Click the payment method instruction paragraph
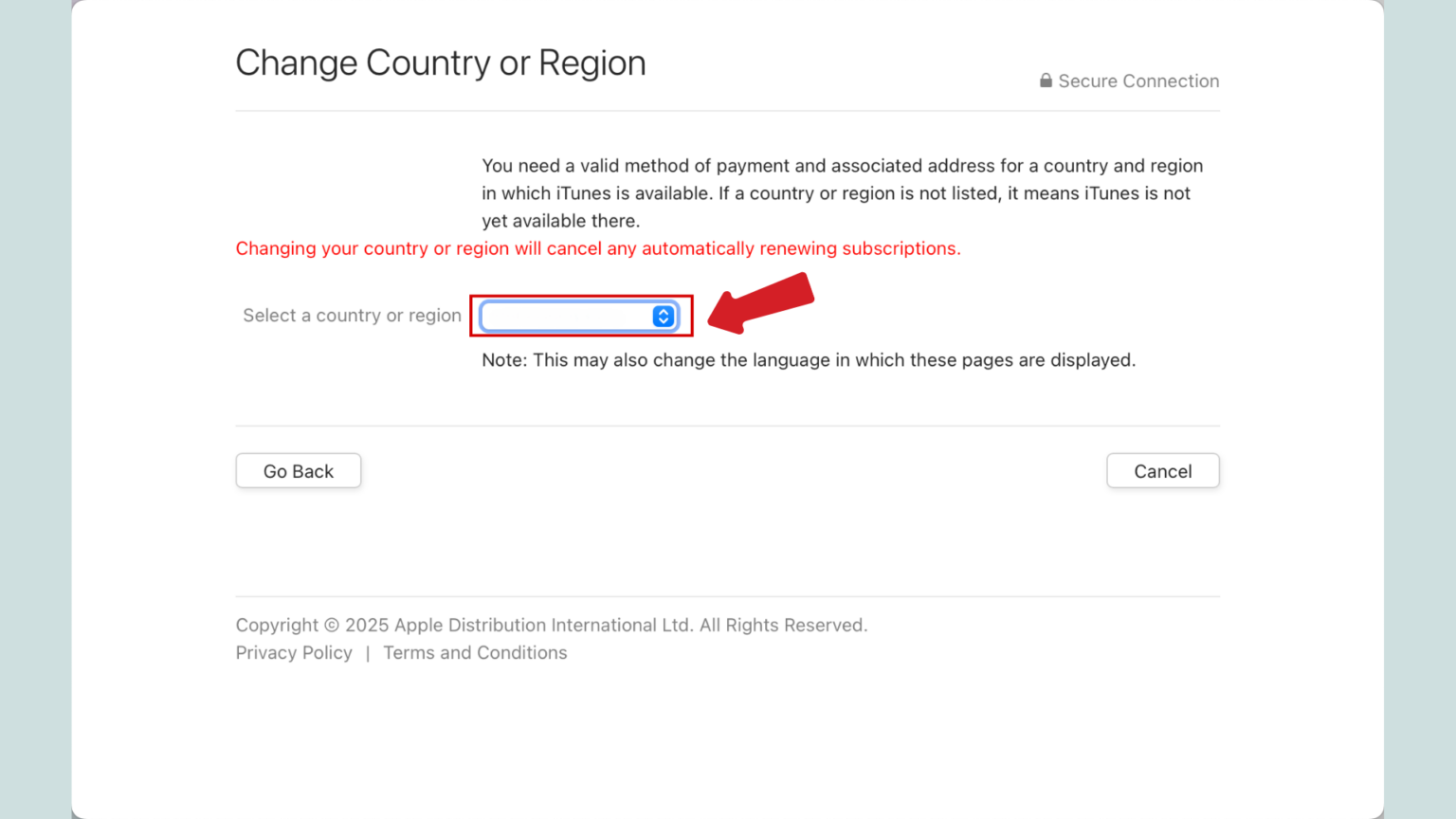 point(842,192)
